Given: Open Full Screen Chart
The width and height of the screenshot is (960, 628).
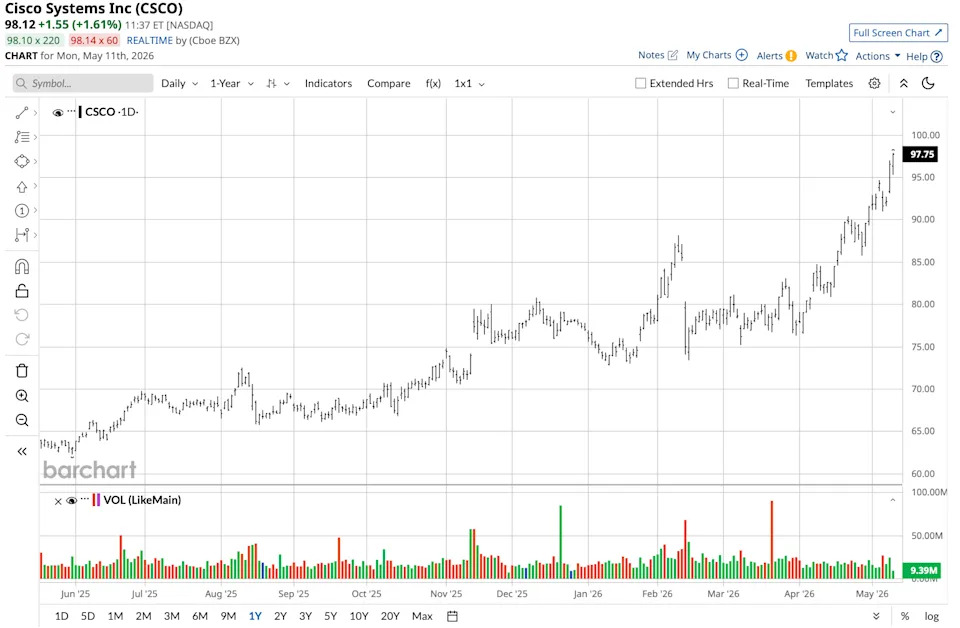Looking at the screenshot, I should 898,32.
